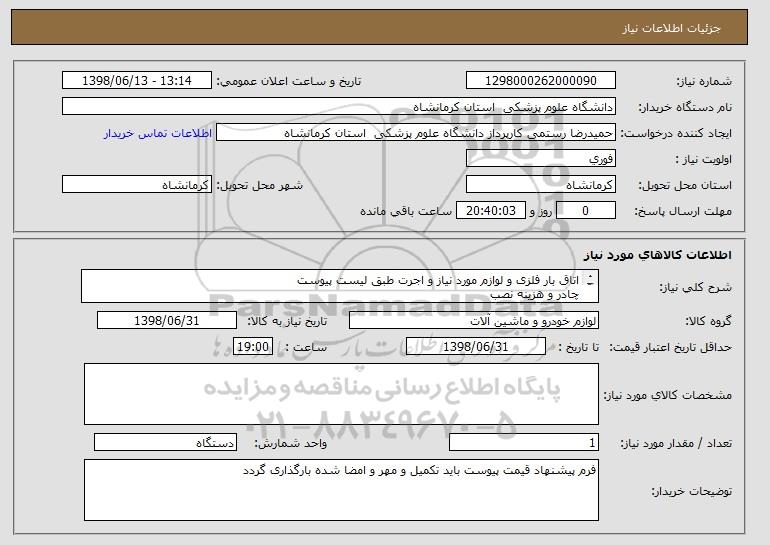770x545 pixels.
Task: Click the label شرح کلی نیاز
Action: point(695,287)
